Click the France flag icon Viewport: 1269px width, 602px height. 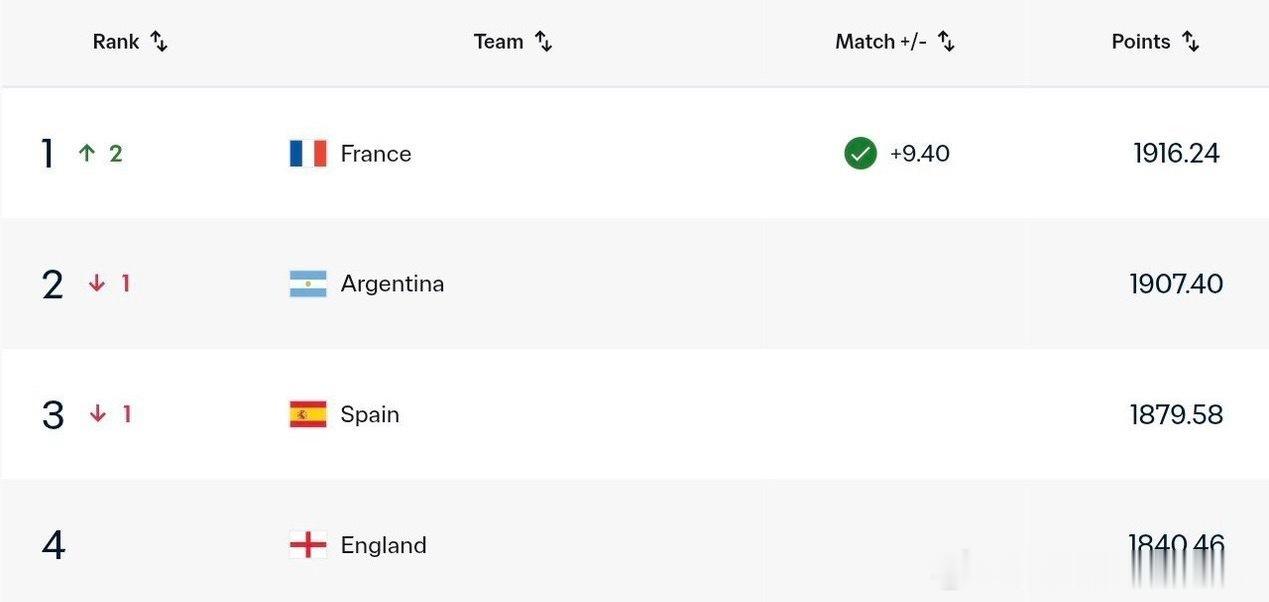[x=308, y=153]
